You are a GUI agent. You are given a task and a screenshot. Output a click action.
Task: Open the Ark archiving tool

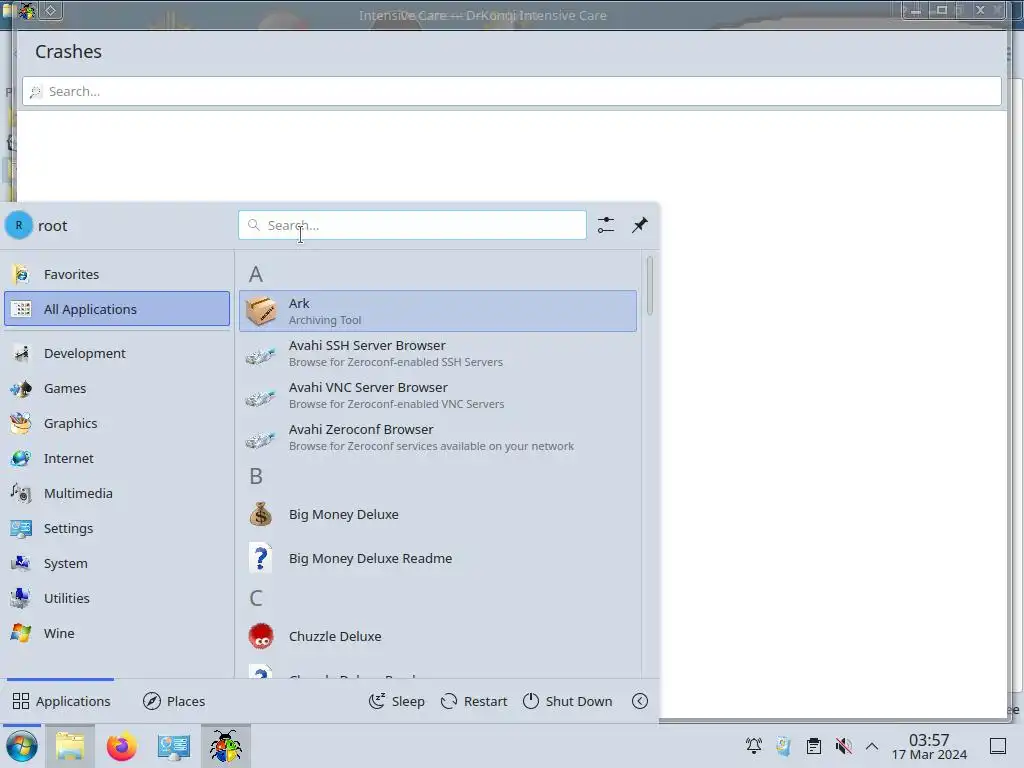438,311
